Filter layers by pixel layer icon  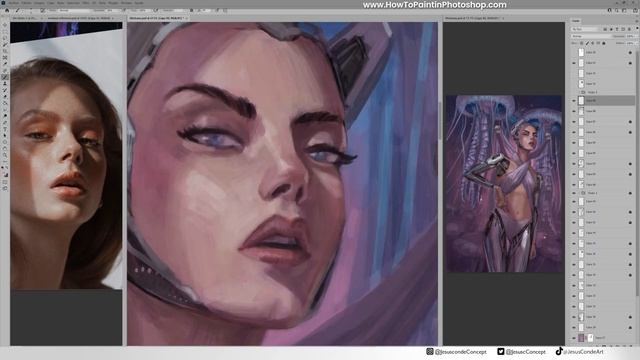605,29
